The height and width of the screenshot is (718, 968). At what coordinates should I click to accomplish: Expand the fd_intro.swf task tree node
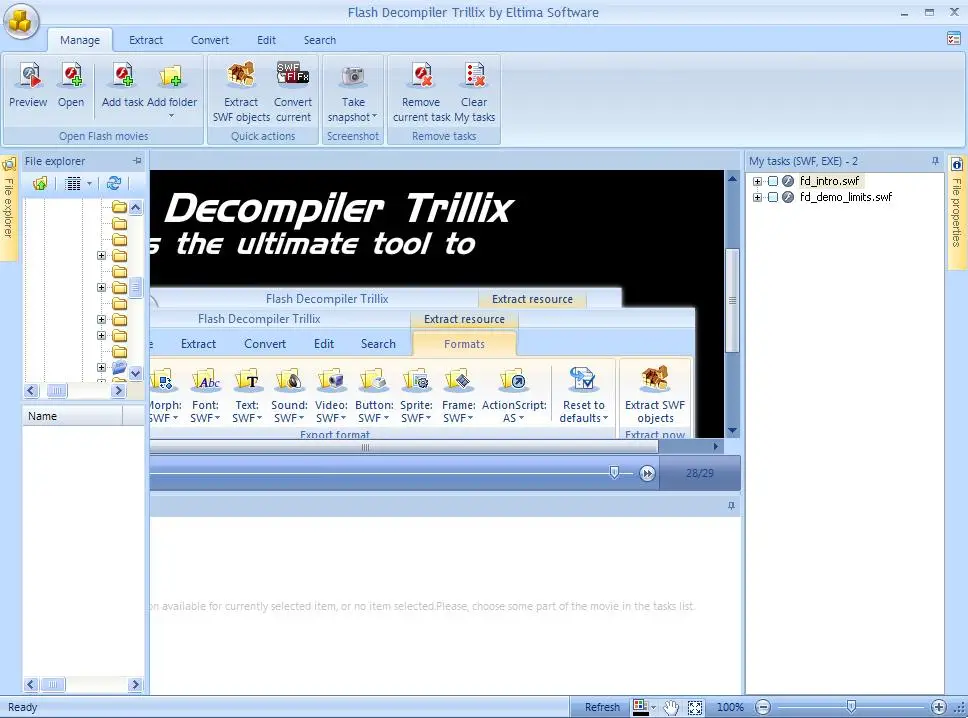[757, 182]
